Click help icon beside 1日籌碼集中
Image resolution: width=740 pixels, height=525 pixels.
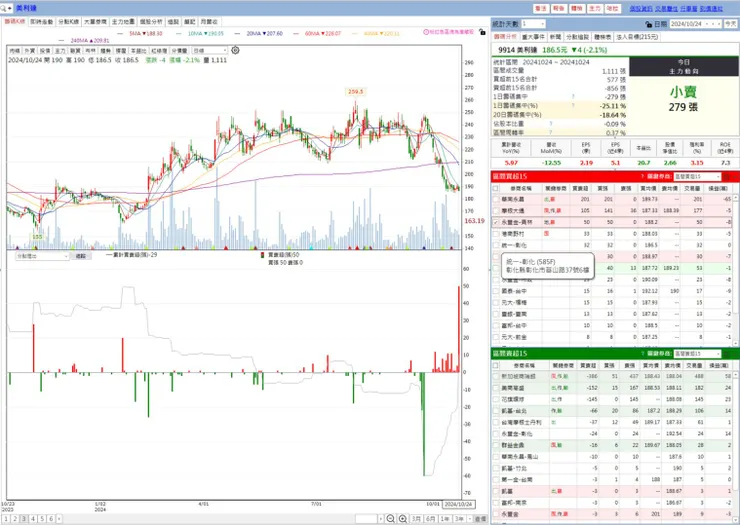pyautogui.click(x=573, y=97)
